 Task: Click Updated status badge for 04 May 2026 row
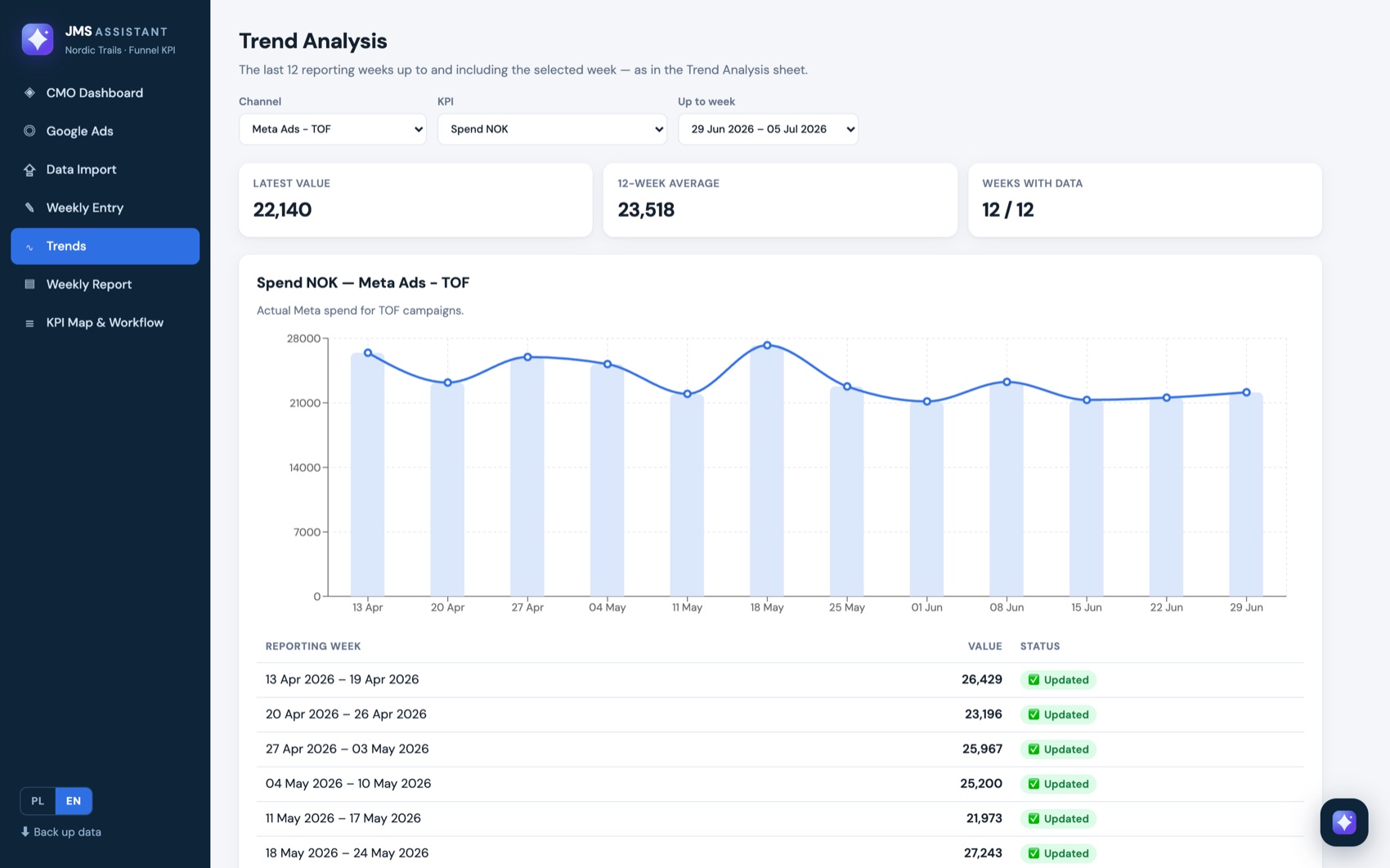click(x=1058, y=784)
